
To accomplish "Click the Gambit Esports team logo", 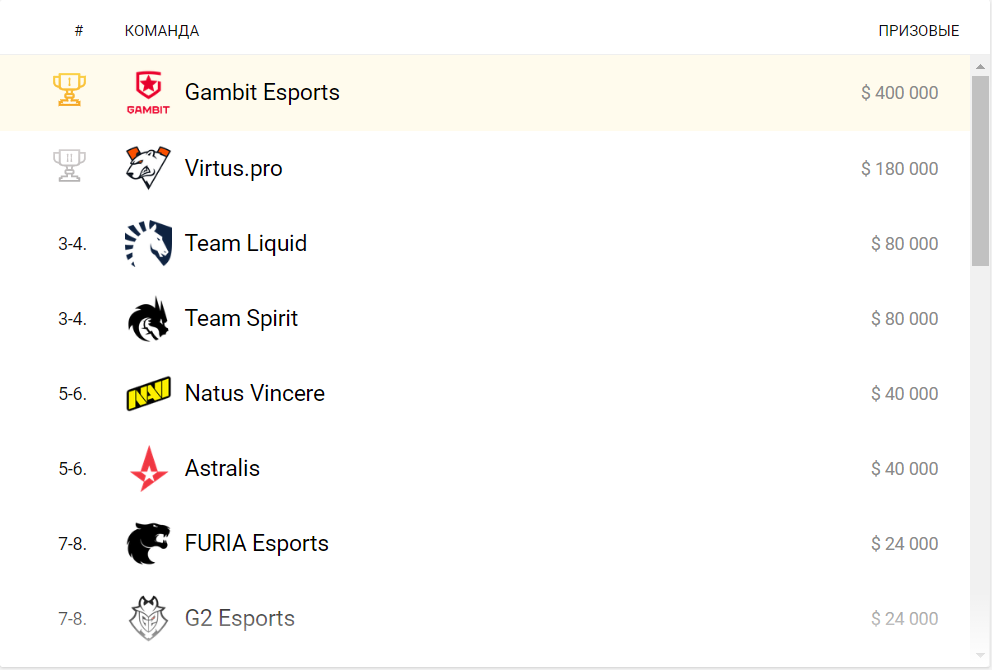I will click(148, 92).
